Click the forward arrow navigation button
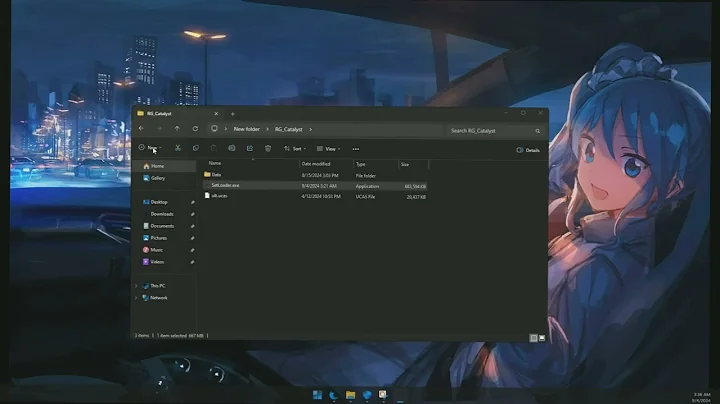Image resolution: width=720 pixels, height=404 pixels. click(x=159, y=129)
